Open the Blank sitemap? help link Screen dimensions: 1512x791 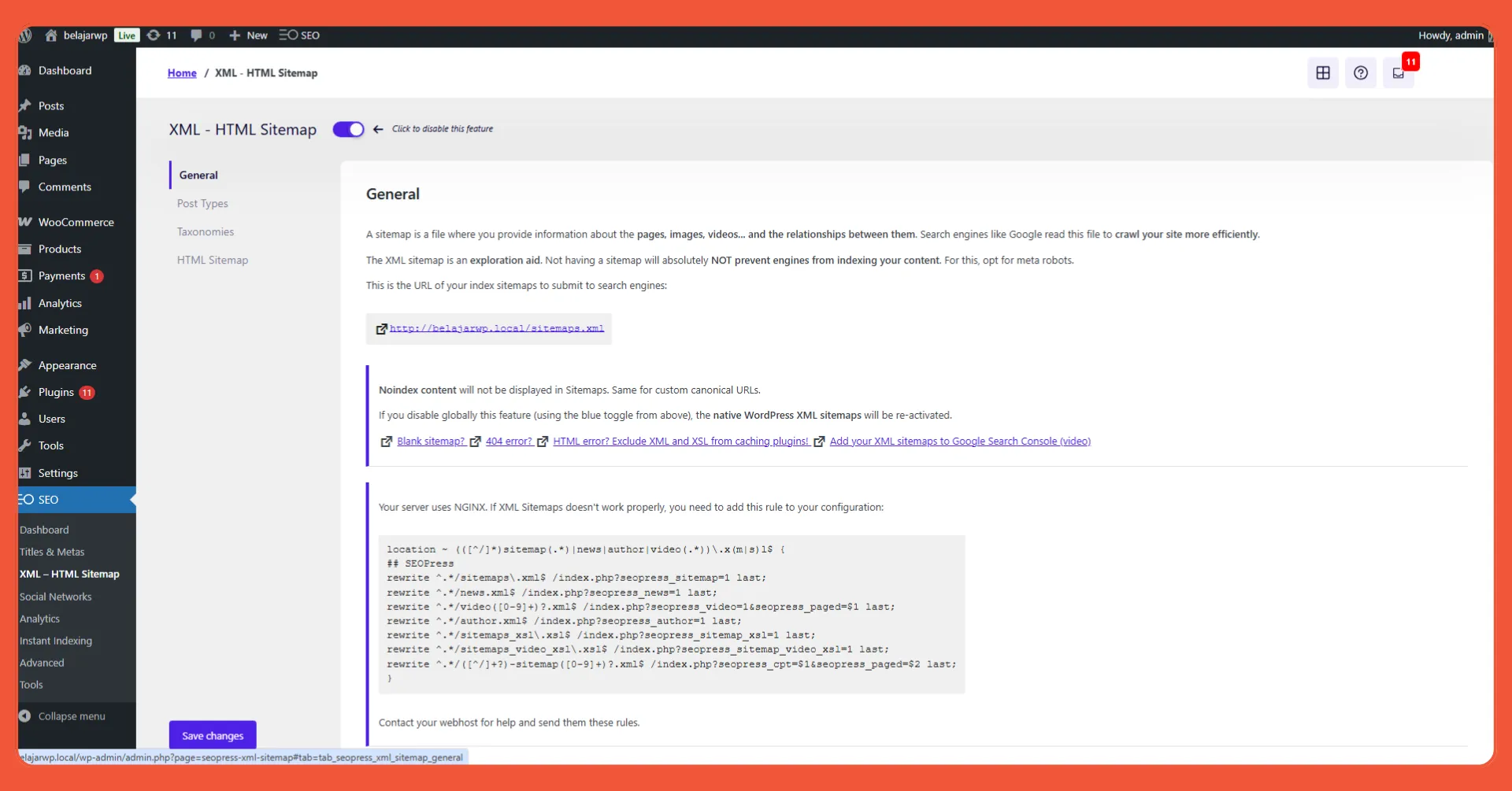(x=431, y=441)
